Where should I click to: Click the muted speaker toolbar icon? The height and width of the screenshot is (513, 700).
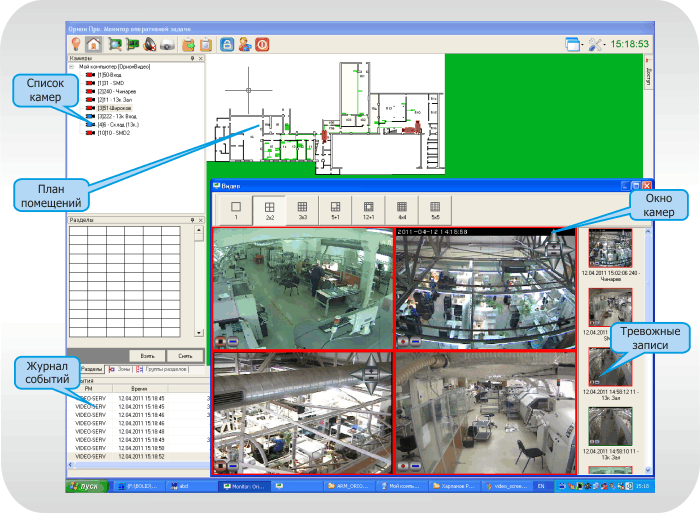(x=150, y=44)
